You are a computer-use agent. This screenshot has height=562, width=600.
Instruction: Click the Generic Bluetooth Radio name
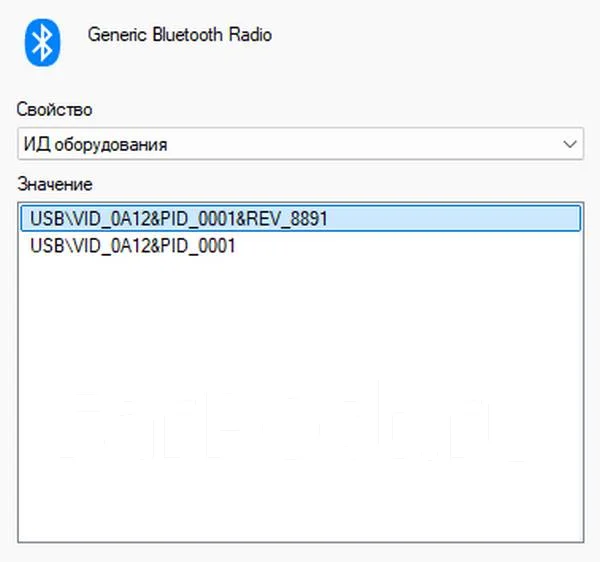click(180, 34)
